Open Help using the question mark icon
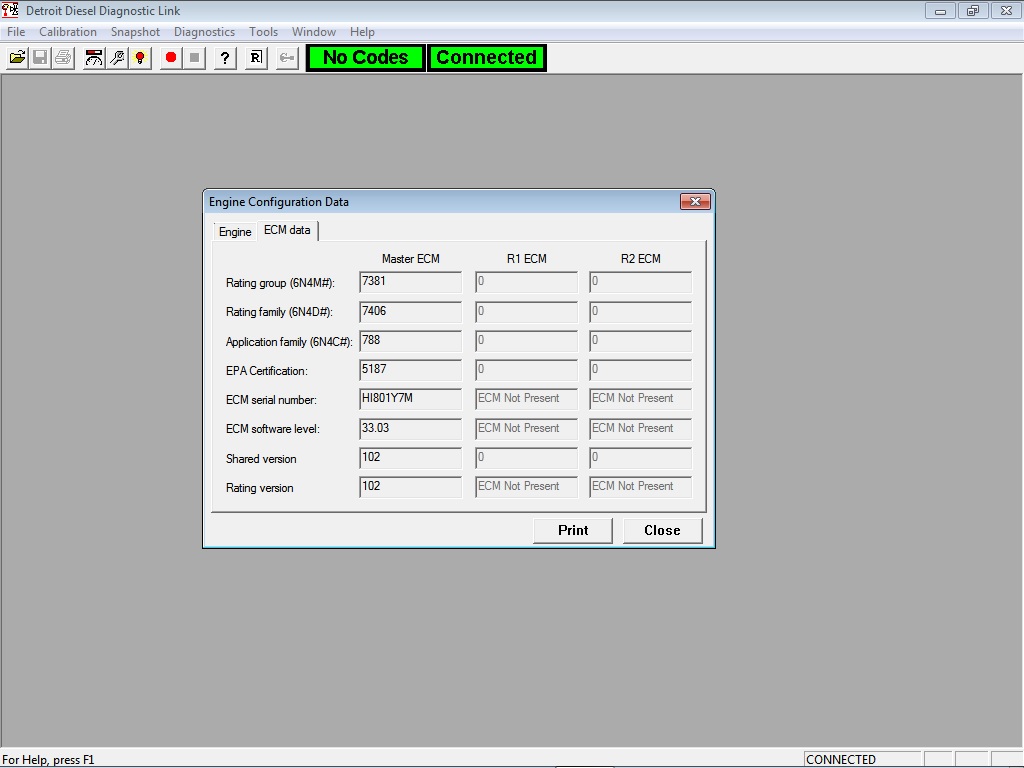 [x=224, y=57]
